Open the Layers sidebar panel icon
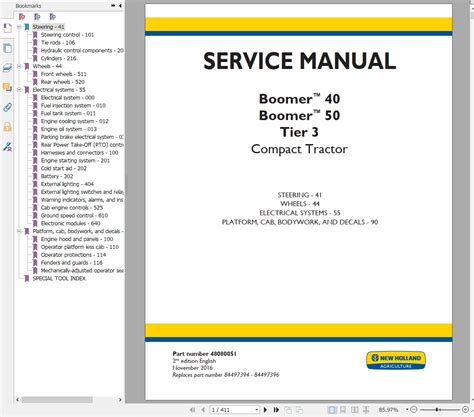This screenshot has height=417, width=474. pos(7,68)
